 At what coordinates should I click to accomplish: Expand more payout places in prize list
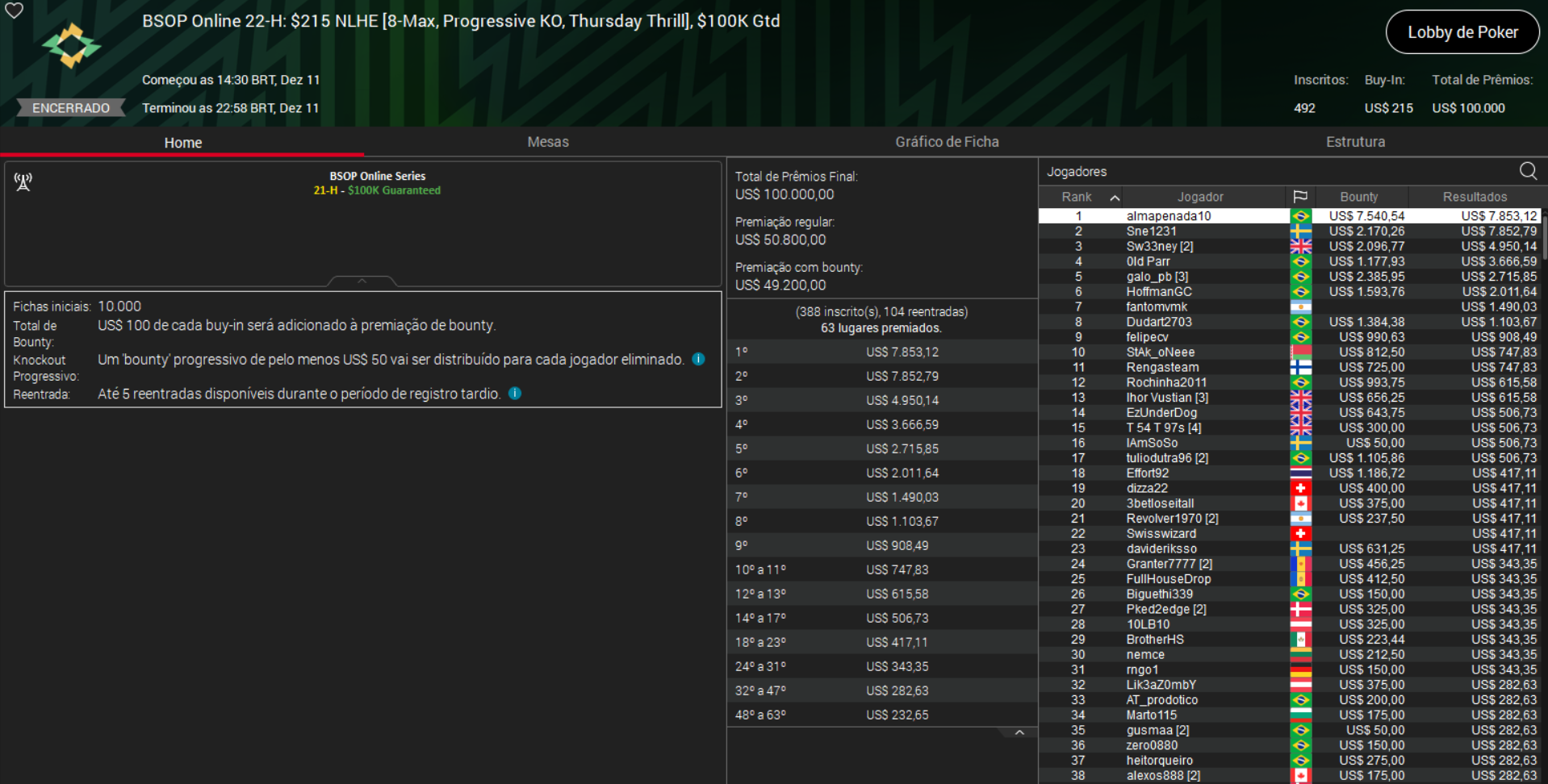[1019, 731]
